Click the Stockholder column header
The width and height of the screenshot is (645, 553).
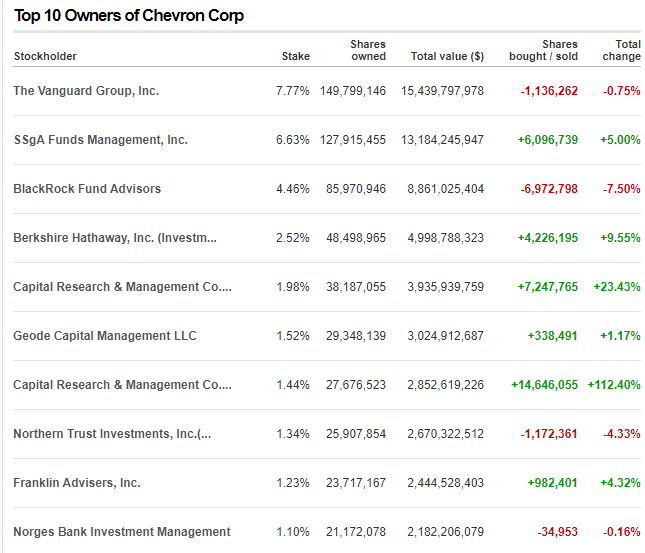click(x=45, y=56)
